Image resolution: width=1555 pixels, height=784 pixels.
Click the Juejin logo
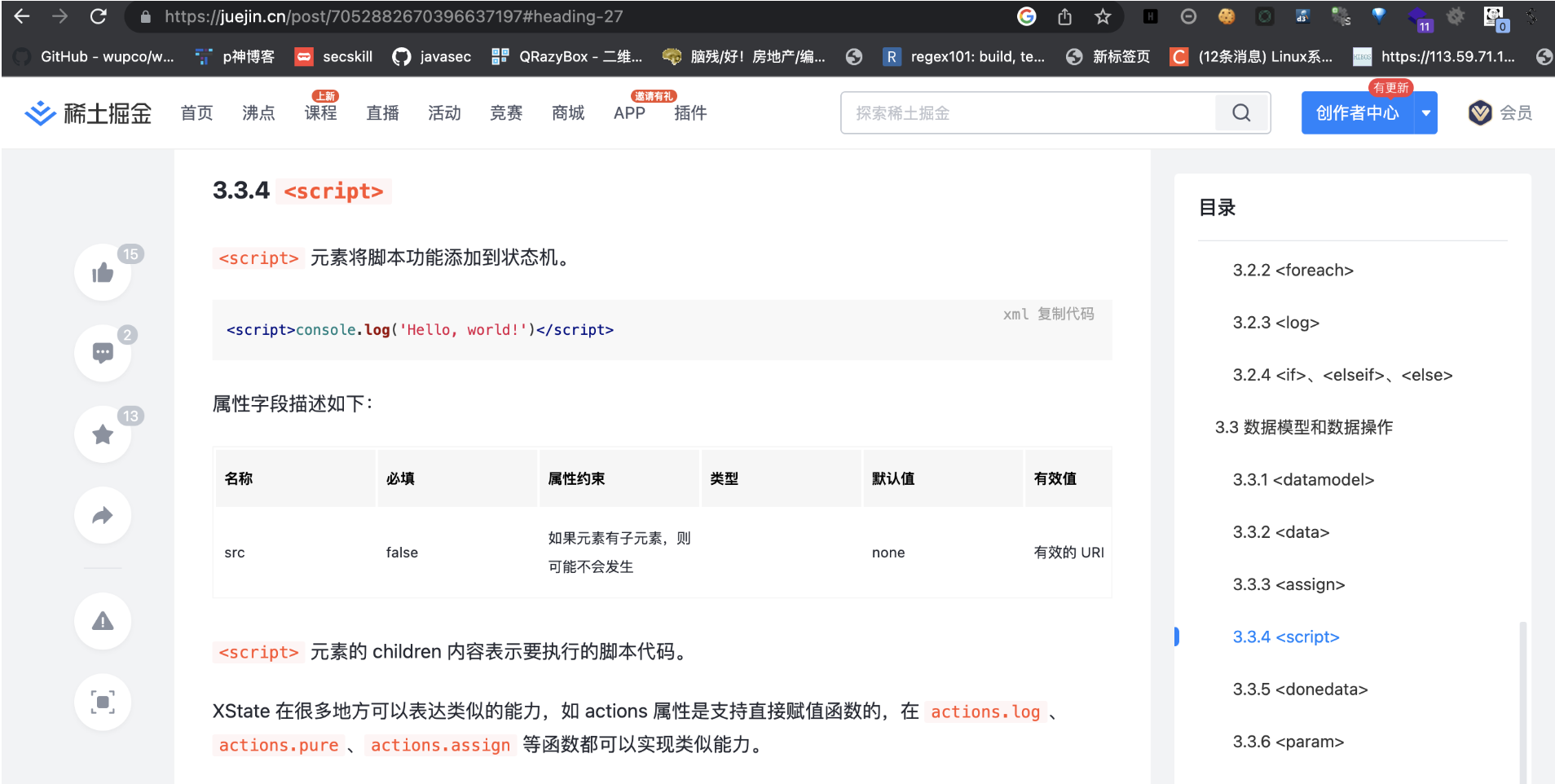(x=88, y=112)
